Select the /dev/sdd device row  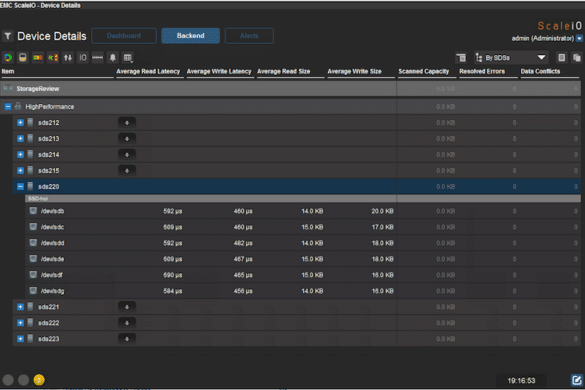pos(303,243)
